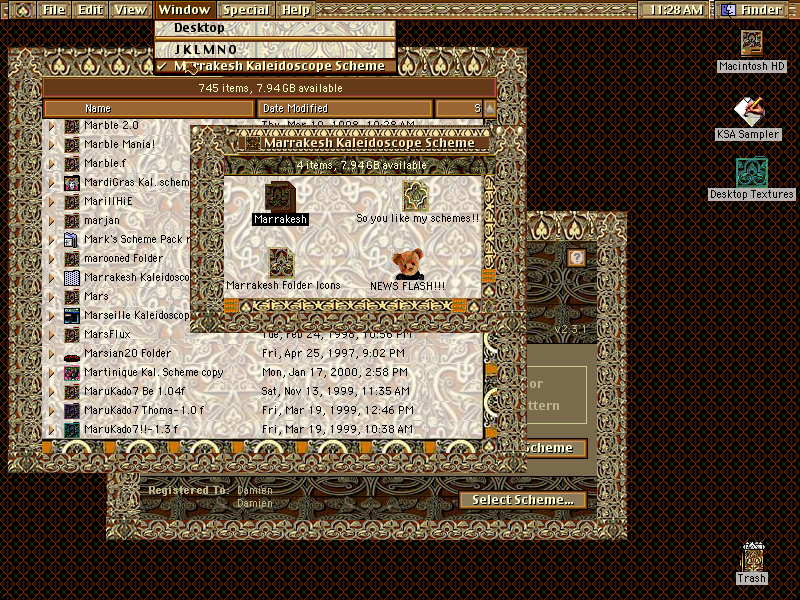The image size is (800, 600).
Task: Select the KSA Sampler desktop icon
Action: [x=748, y=111]
